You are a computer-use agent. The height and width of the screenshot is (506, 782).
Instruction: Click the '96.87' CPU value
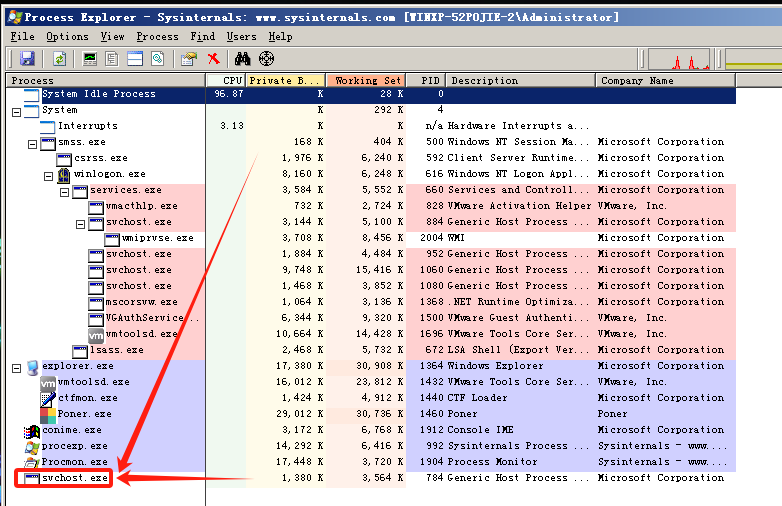[229, 94]
